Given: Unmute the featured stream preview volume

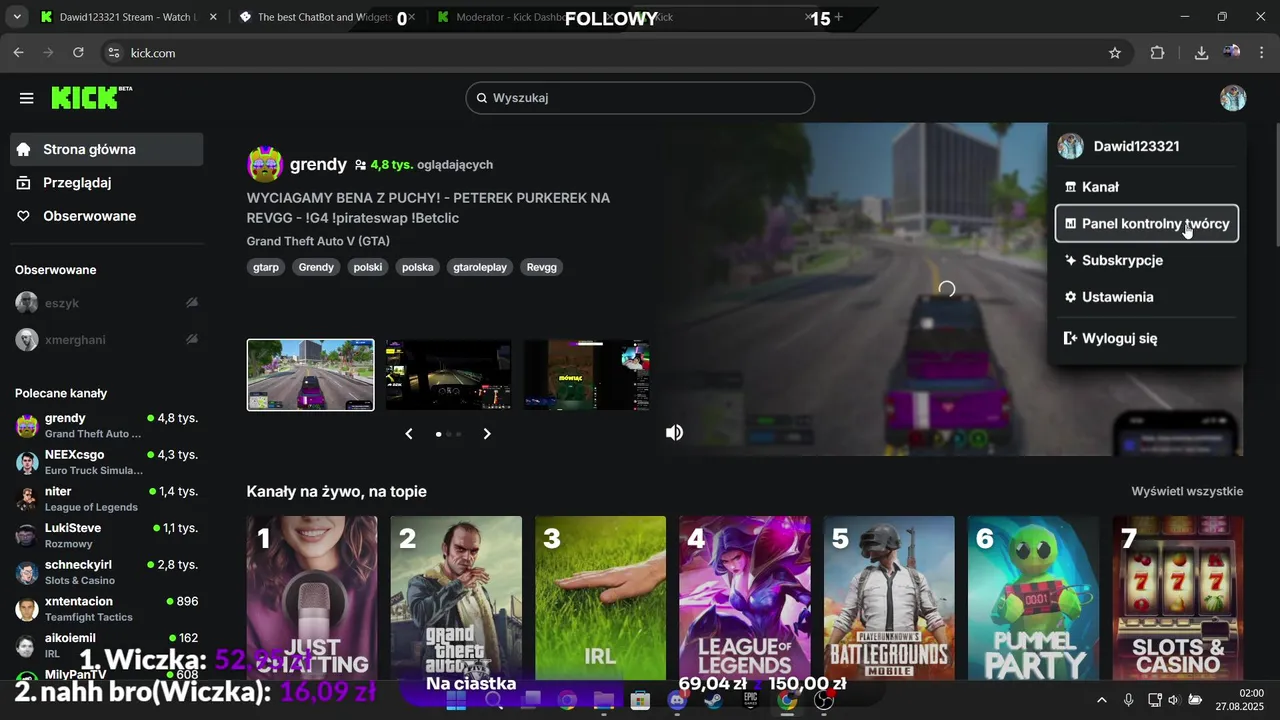Looking at the screenshot, I should (675, 432).
